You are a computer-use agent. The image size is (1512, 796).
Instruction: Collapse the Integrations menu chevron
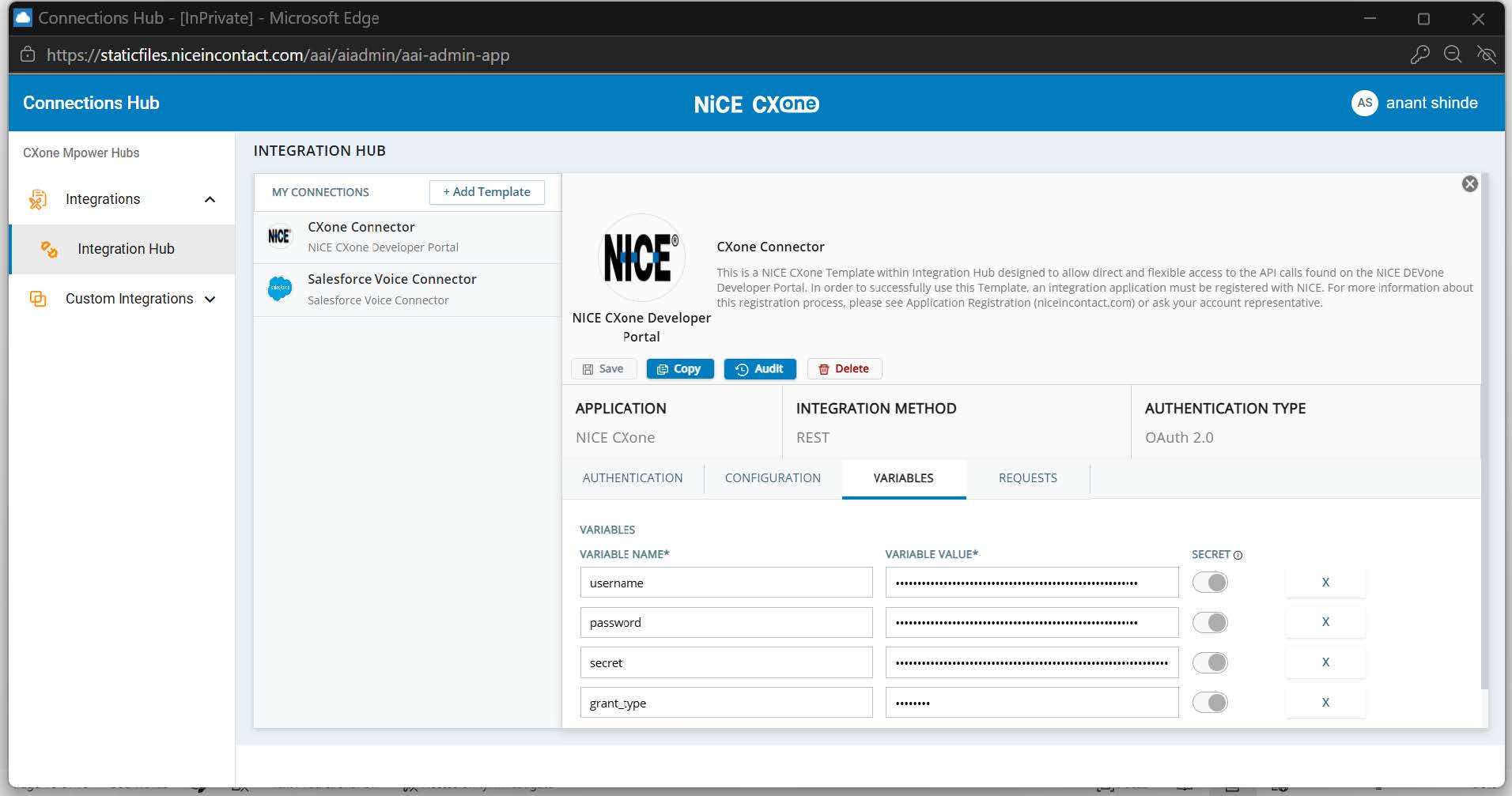pos(210,199)
